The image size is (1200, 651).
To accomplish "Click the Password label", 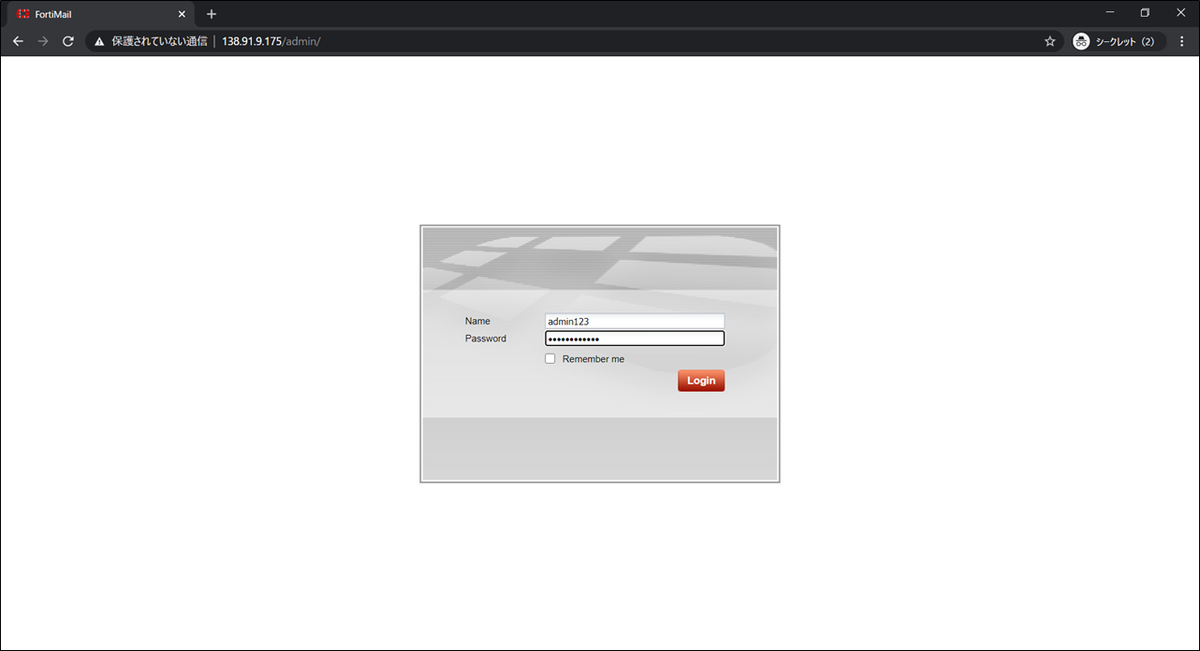I will [486, 338].
